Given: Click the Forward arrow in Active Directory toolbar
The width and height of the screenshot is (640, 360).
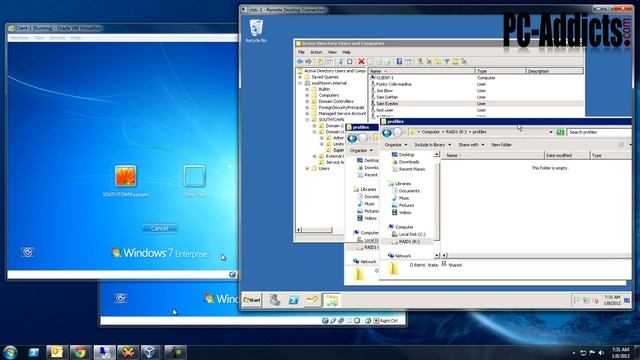Looking at the screenshot, I should pyautogui.click(x=309, y=62).
